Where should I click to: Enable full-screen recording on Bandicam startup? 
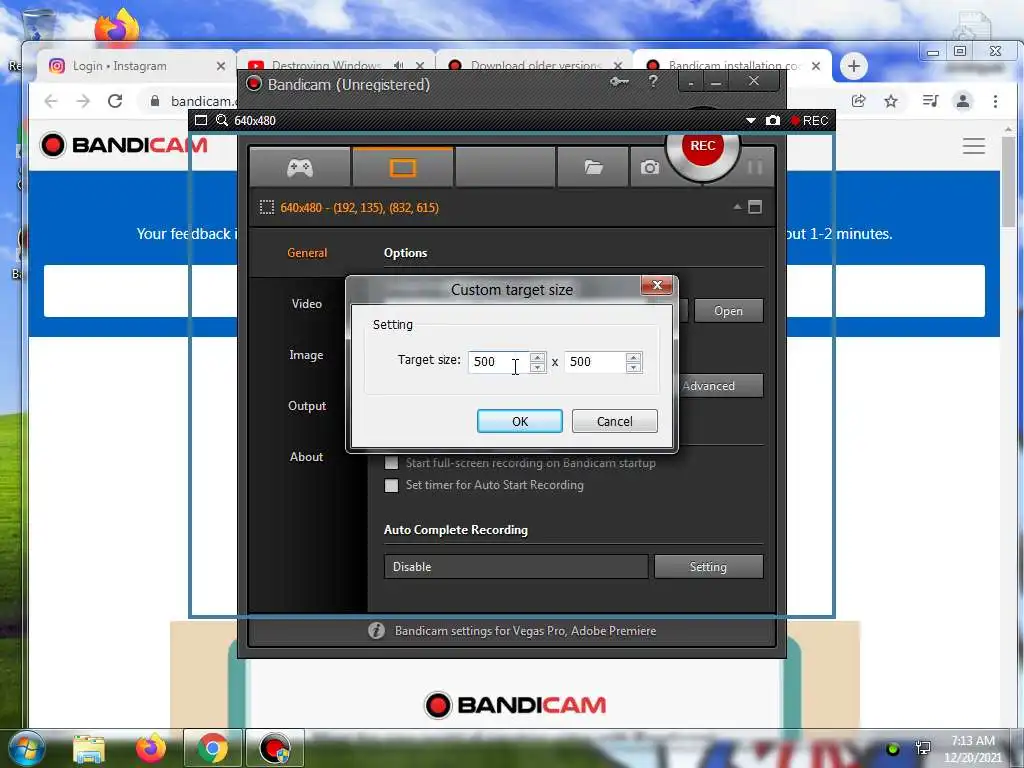point(391,463)
